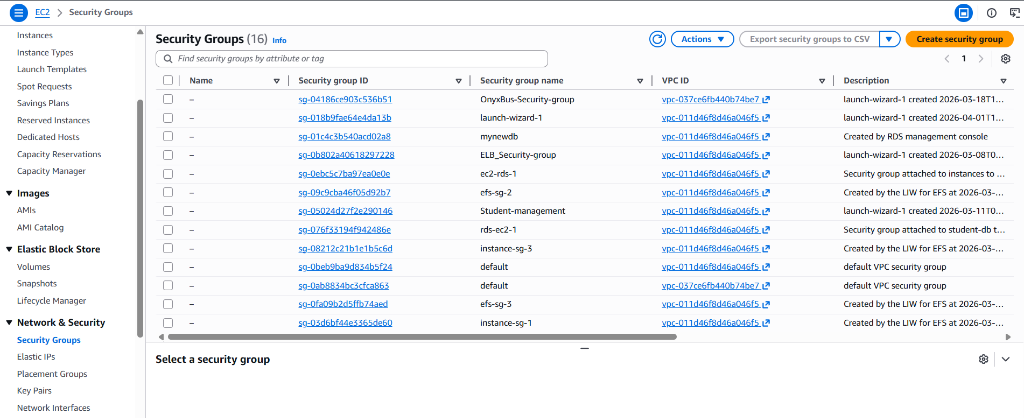The height and width of the screenshot is (418, 1024).
Task: Check the OnyxBus-Security-group row checkbox
Action: point(168,99)
